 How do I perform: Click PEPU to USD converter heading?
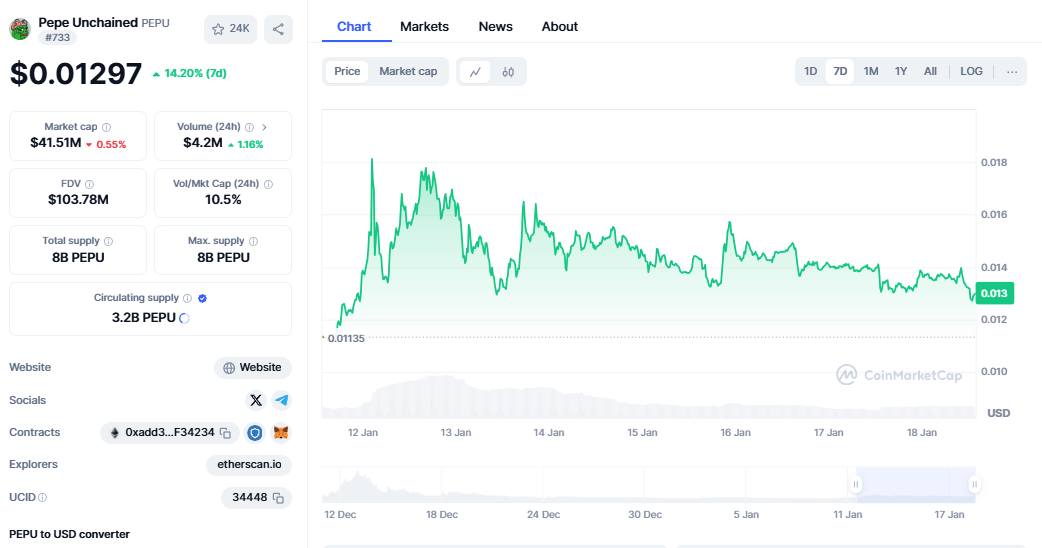(69, 534)
